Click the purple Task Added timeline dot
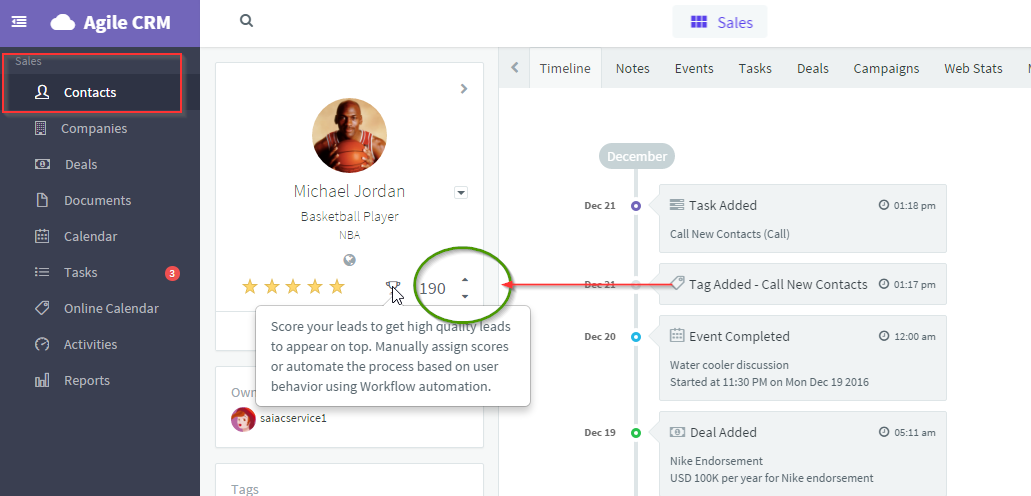1031x496 pixels. tap(636, 206)
